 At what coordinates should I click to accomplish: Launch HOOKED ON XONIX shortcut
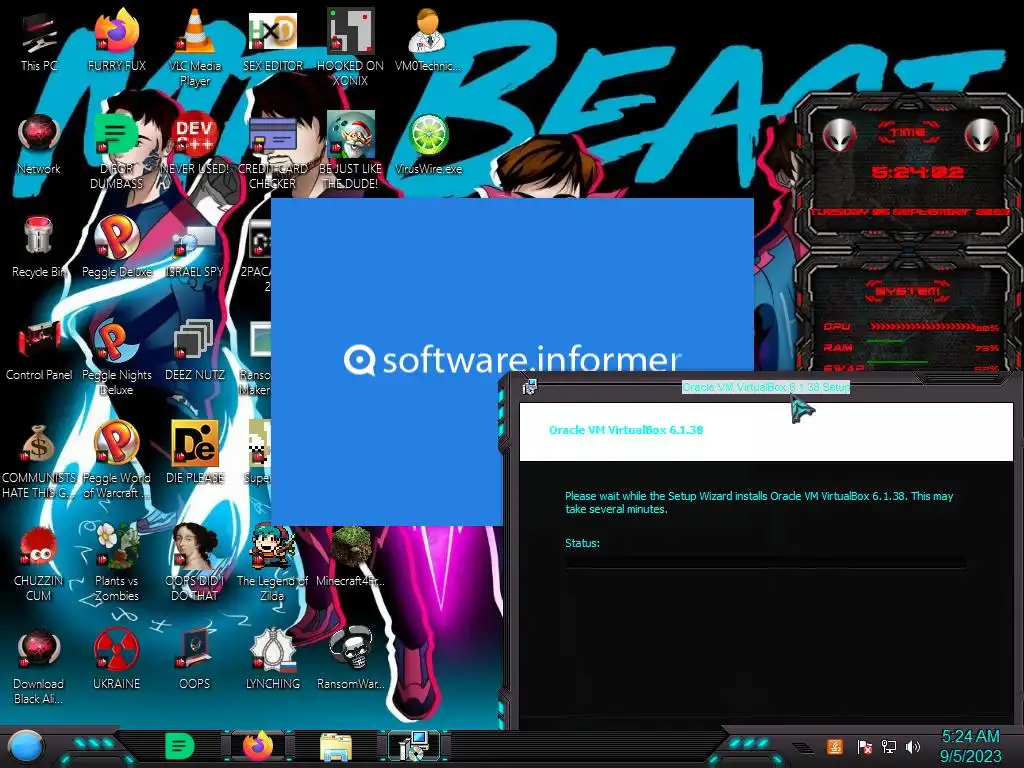coord(350,47)
